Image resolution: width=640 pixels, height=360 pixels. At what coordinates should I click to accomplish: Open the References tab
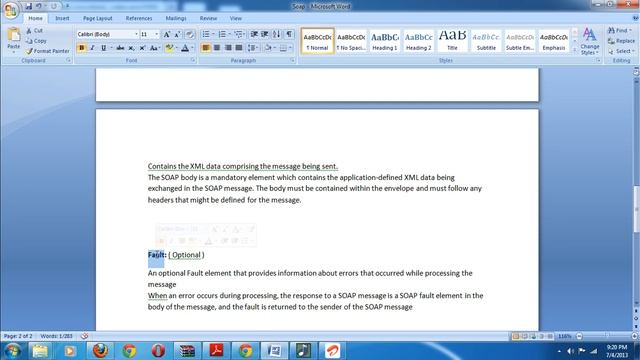click(139, 18)
